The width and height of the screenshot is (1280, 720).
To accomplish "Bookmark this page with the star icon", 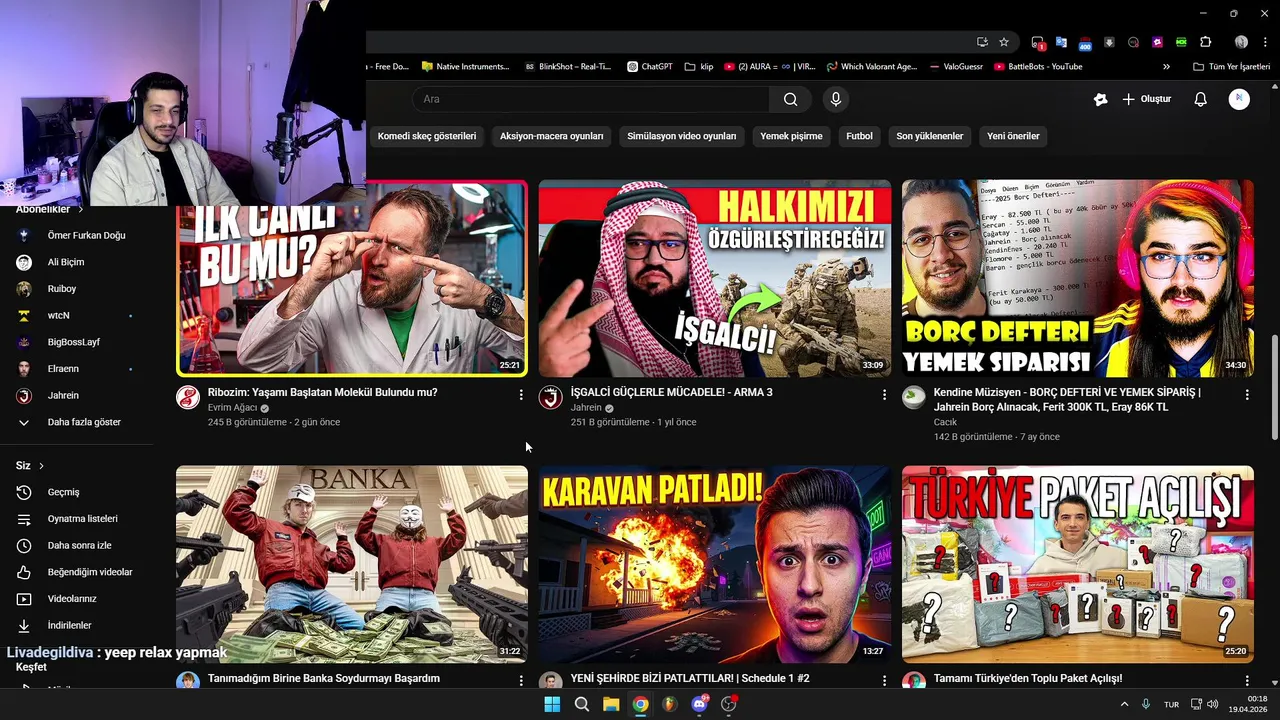I will click(1004, 42).
